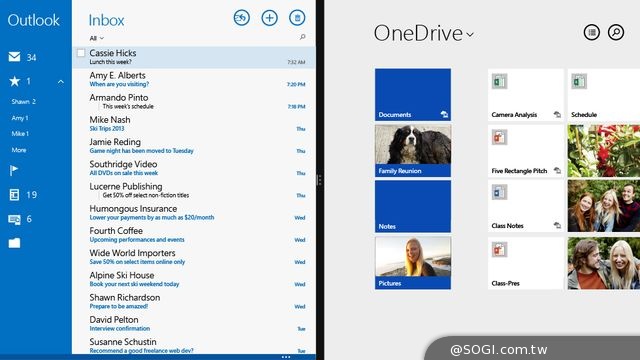Image resolution: width=640 pixels, height=360 pixels.
Task: Open the Five Rectangle Pitch PowerPoint file
Action: (526, 151)
